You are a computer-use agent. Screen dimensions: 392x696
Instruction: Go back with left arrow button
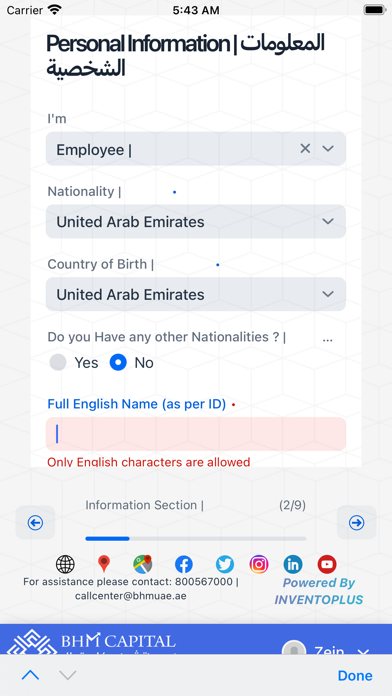point(35,523)
